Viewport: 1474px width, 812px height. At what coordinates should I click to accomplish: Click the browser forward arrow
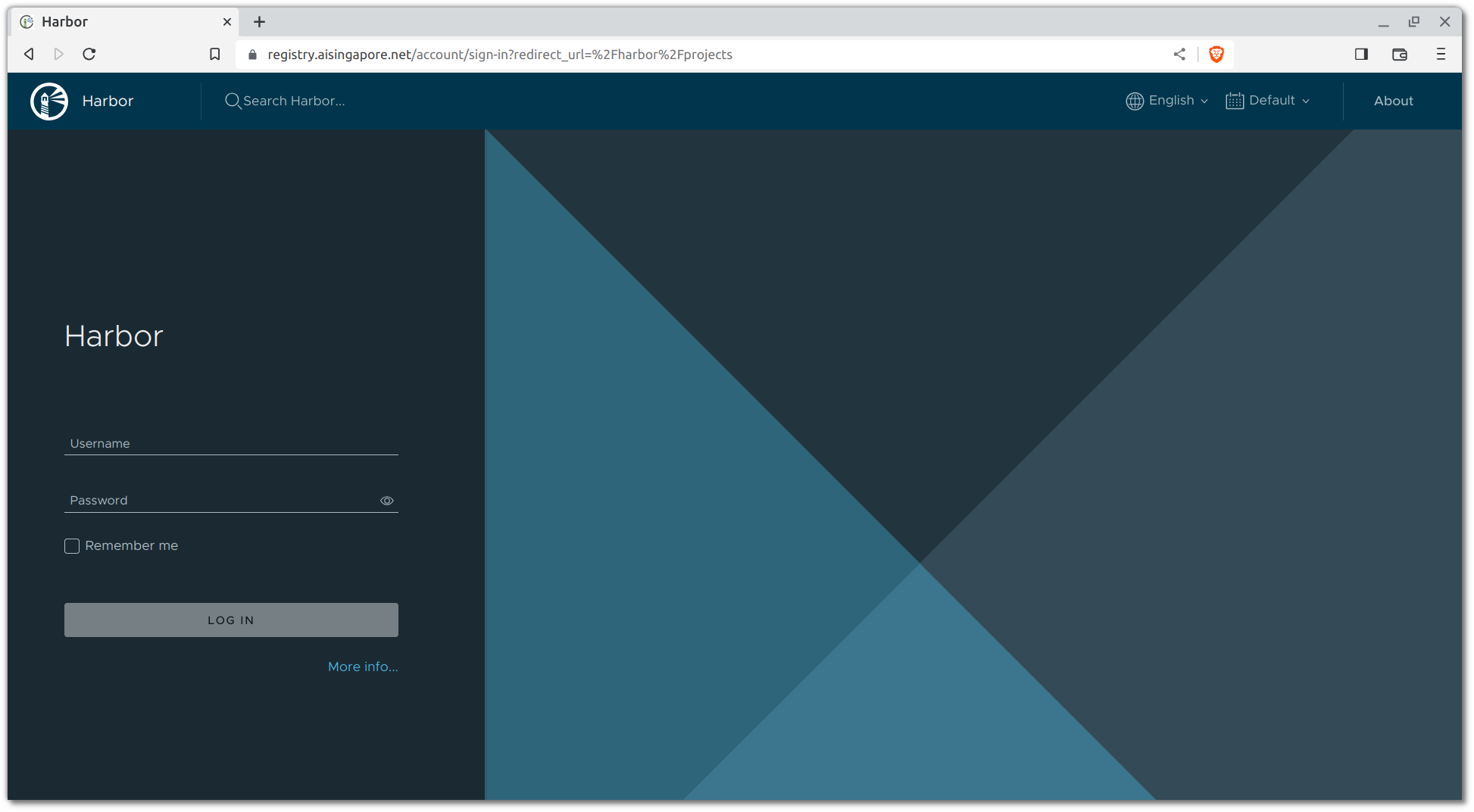58,54
